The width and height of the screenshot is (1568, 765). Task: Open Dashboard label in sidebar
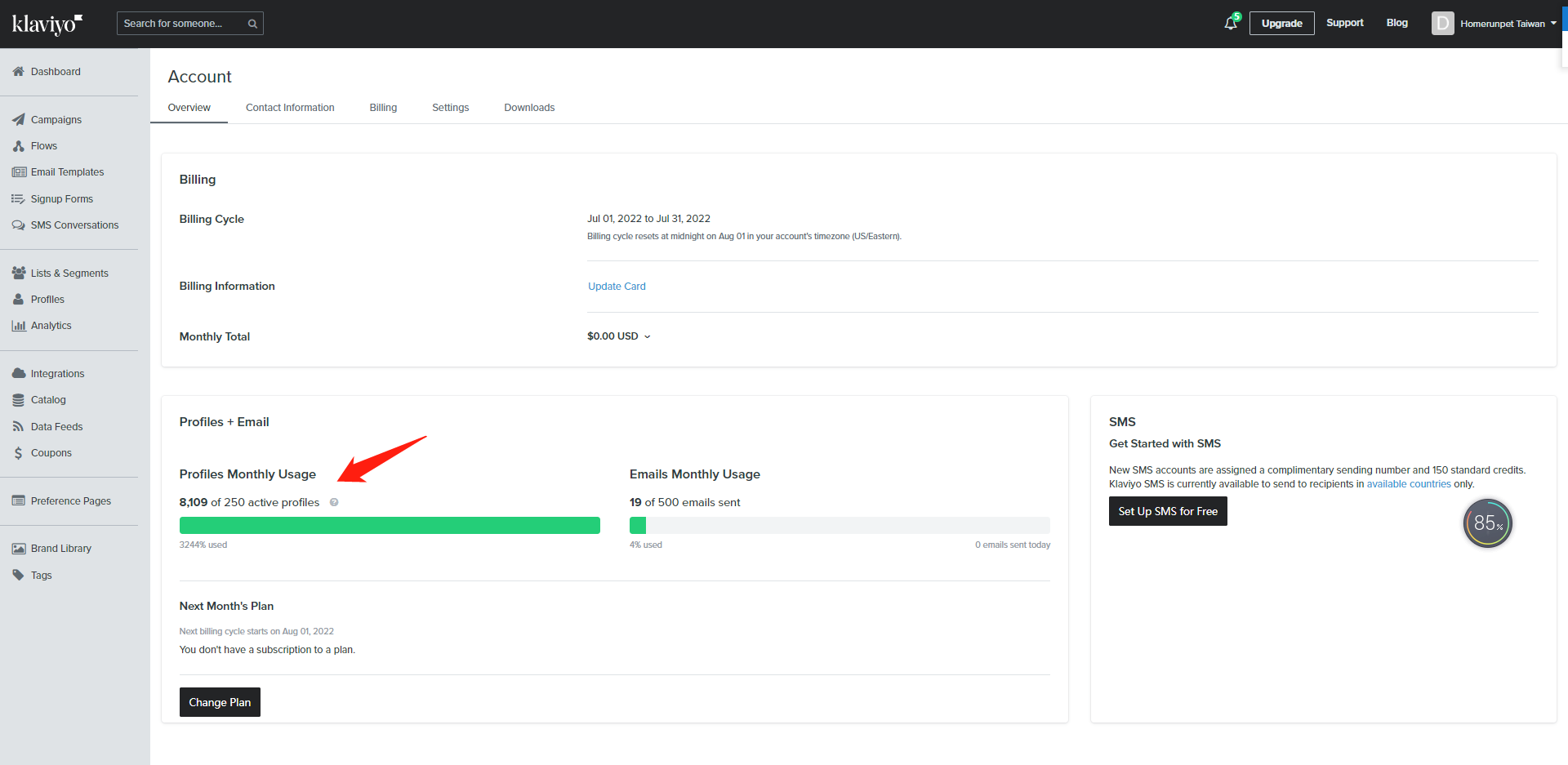56,72
